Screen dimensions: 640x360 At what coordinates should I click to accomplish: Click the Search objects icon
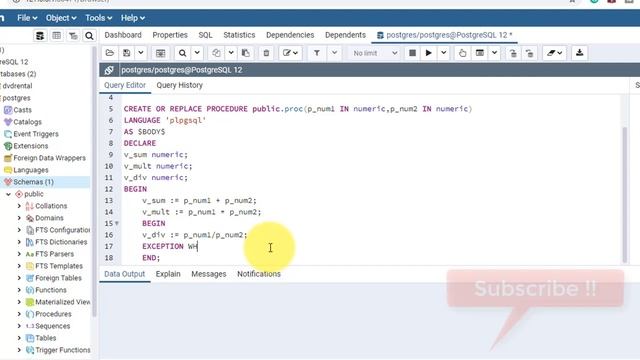tap(89, 36)
